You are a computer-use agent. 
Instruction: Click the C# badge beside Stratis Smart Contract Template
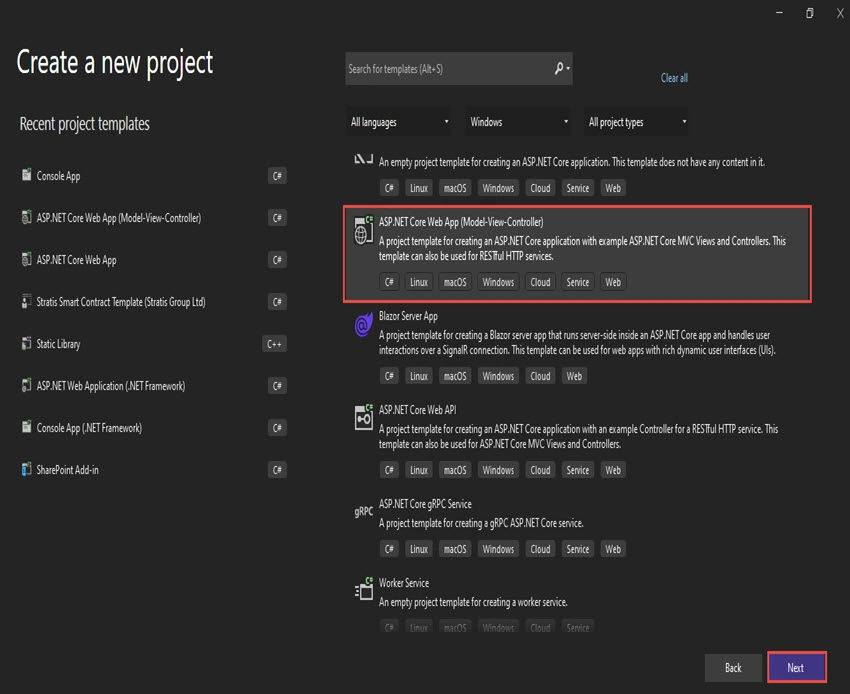277,301
